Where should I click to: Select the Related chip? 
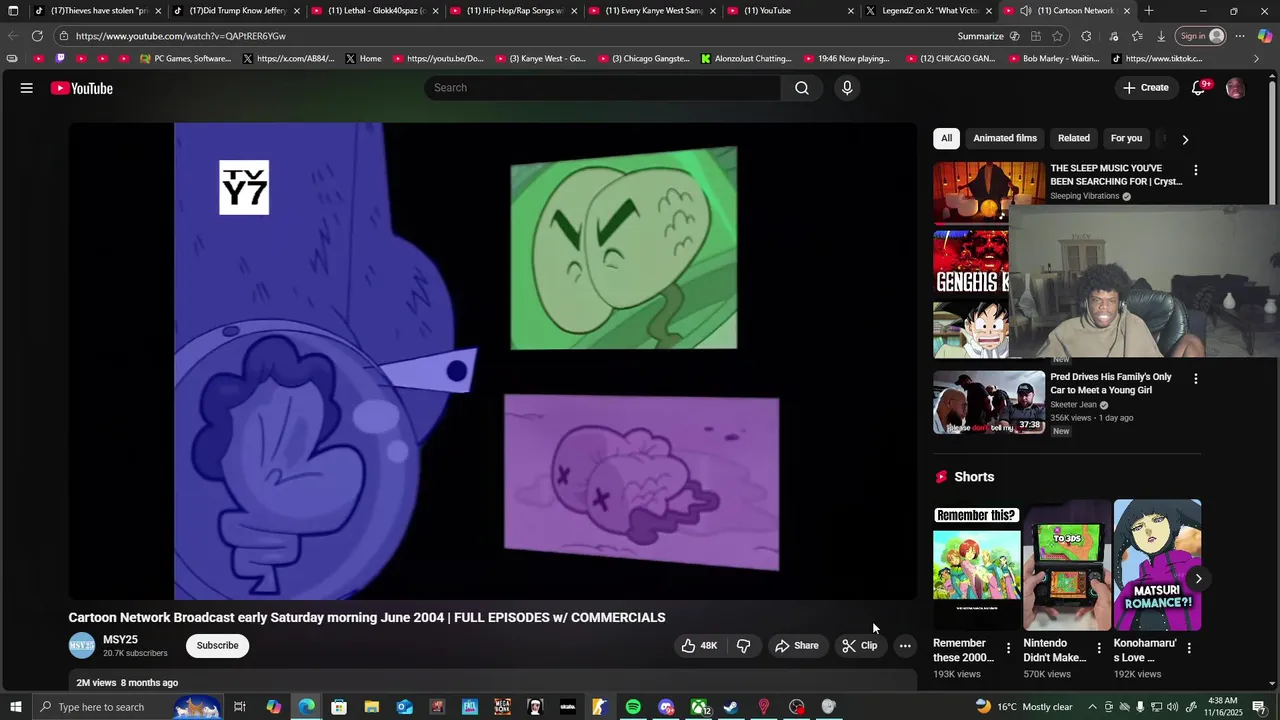pos(1074,138)
